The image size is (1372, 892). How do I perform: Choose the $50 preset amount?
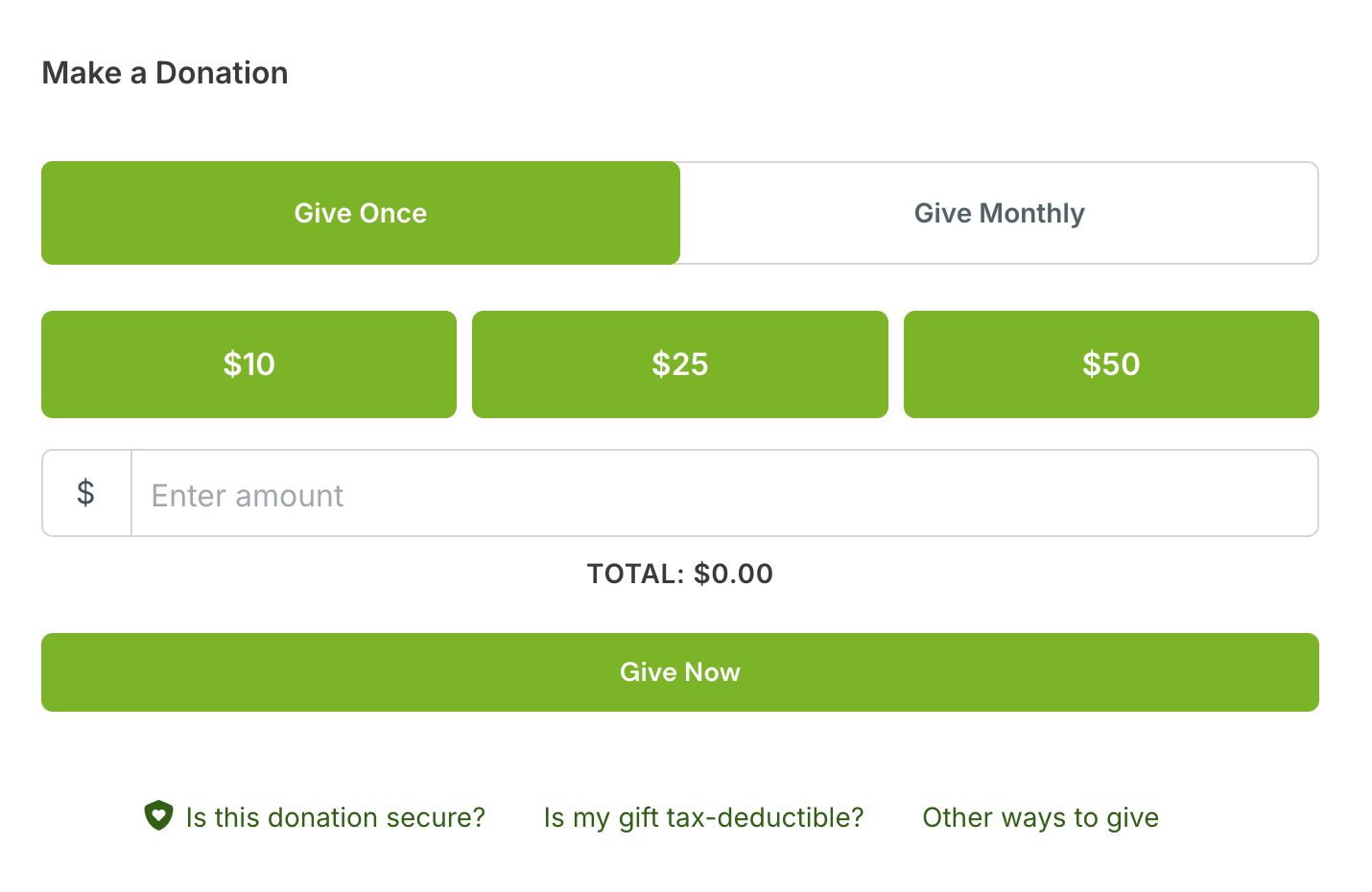tap(1111, 364)
